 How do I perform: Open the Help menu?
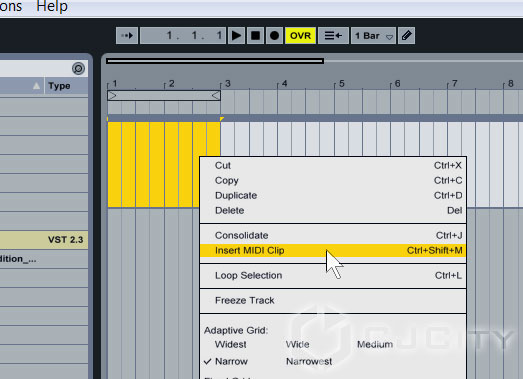(52, 6)
